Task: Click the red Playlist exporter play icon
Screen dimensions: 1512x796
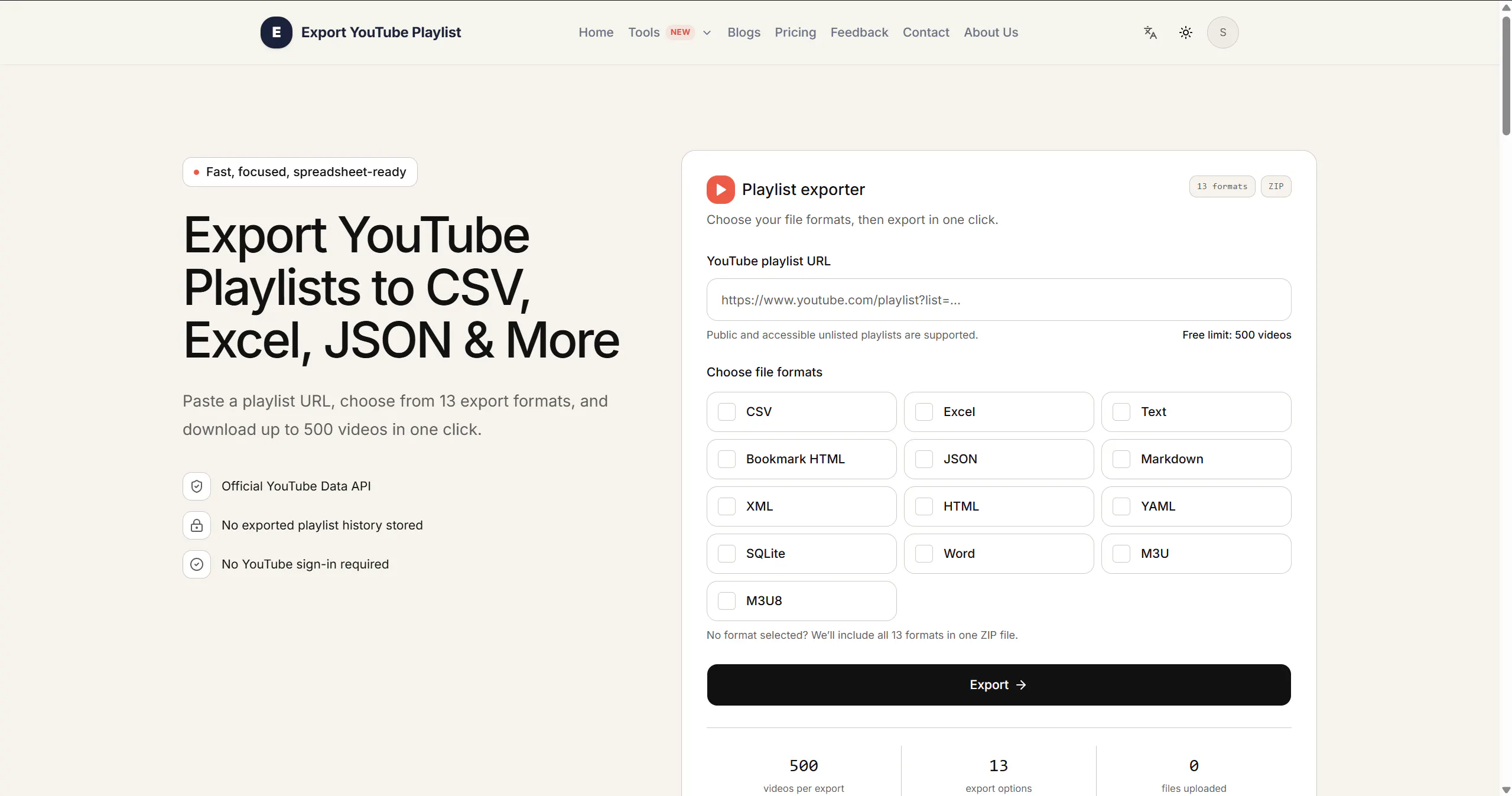Action: coord(720,189)
